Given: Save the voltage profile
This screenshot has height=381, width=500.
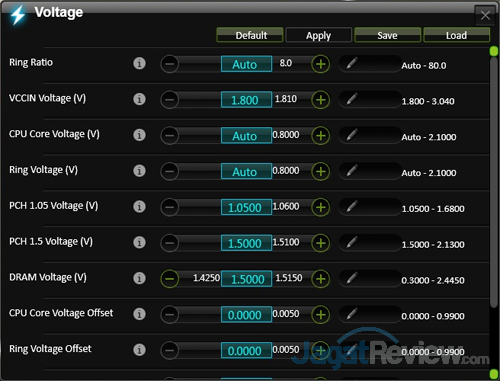Looking at the screenshot, I should tap(387, 35).
